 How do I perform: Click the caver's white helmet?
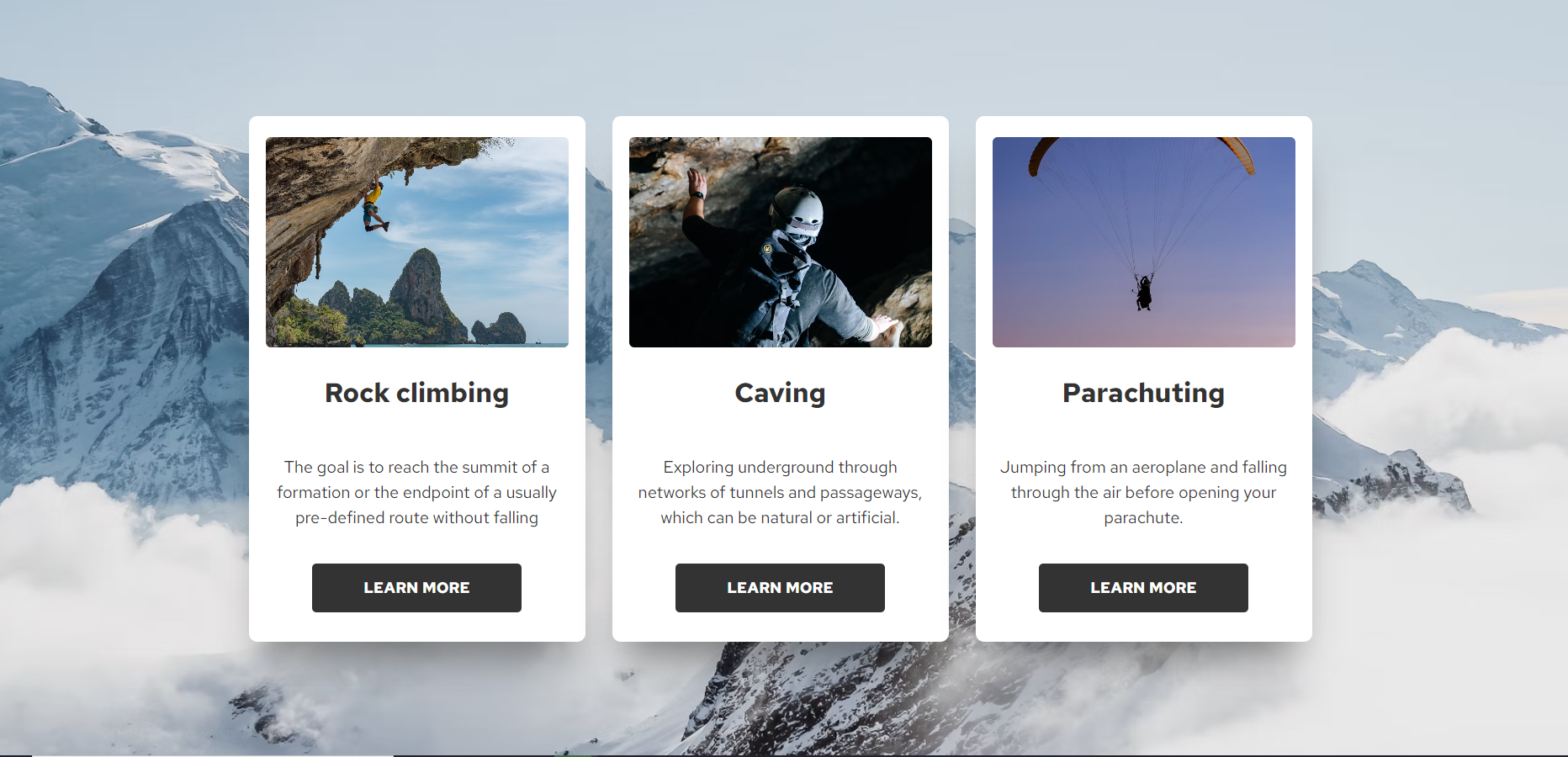(797, 209)
